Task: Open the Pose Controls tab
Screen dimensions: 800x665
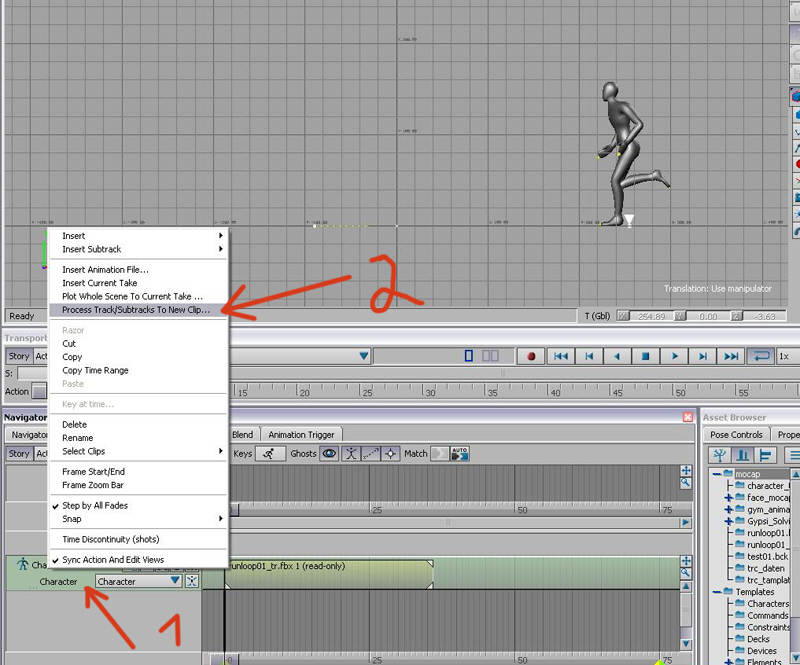Action: 736,435
